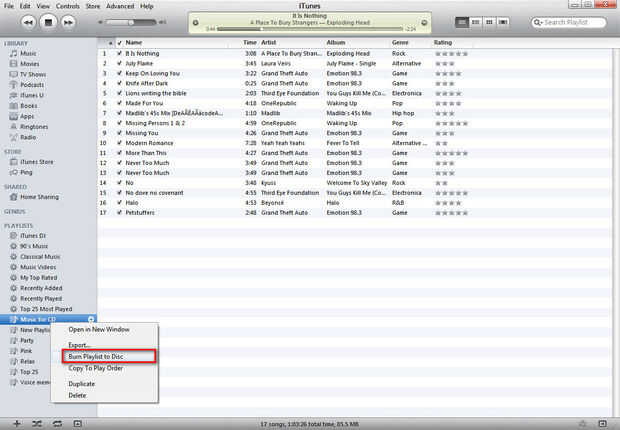Choose Duplicate from the context menu
620x430 pixels.
(x=81, y=384)
